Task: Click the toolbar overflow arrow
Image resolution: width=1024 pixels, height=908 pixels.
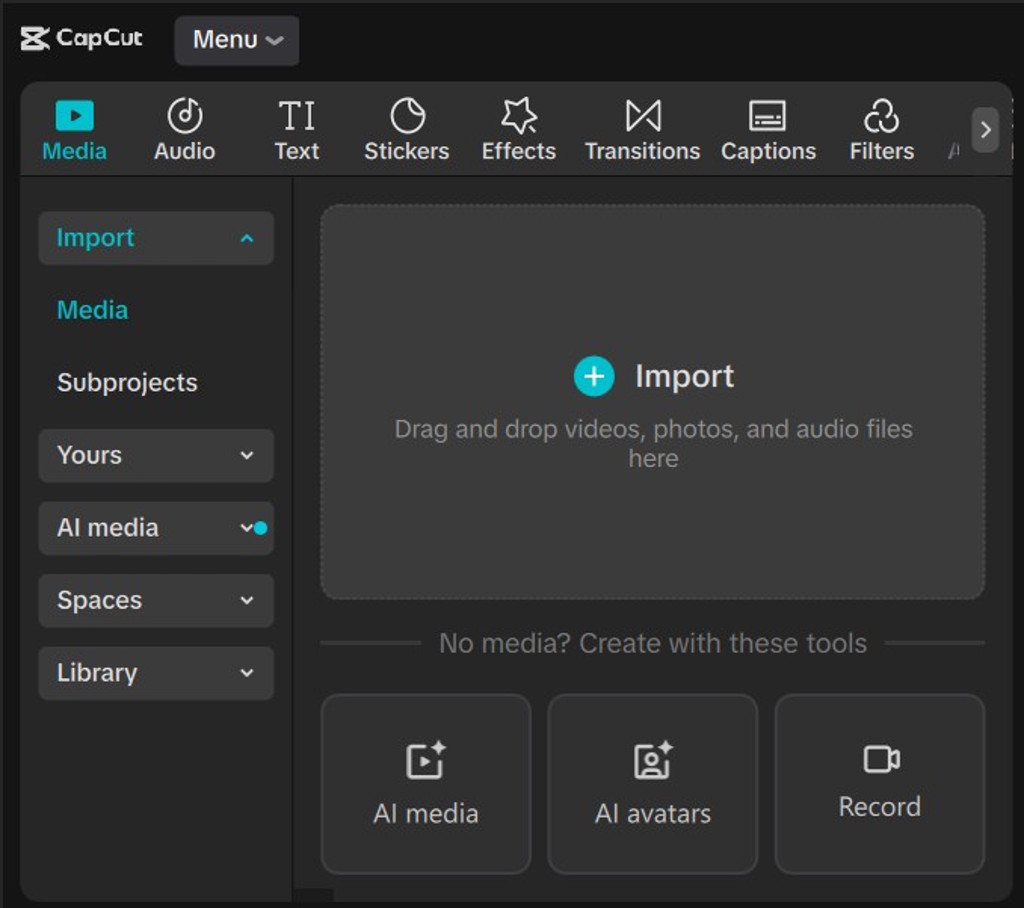Action: pos(986,130)
